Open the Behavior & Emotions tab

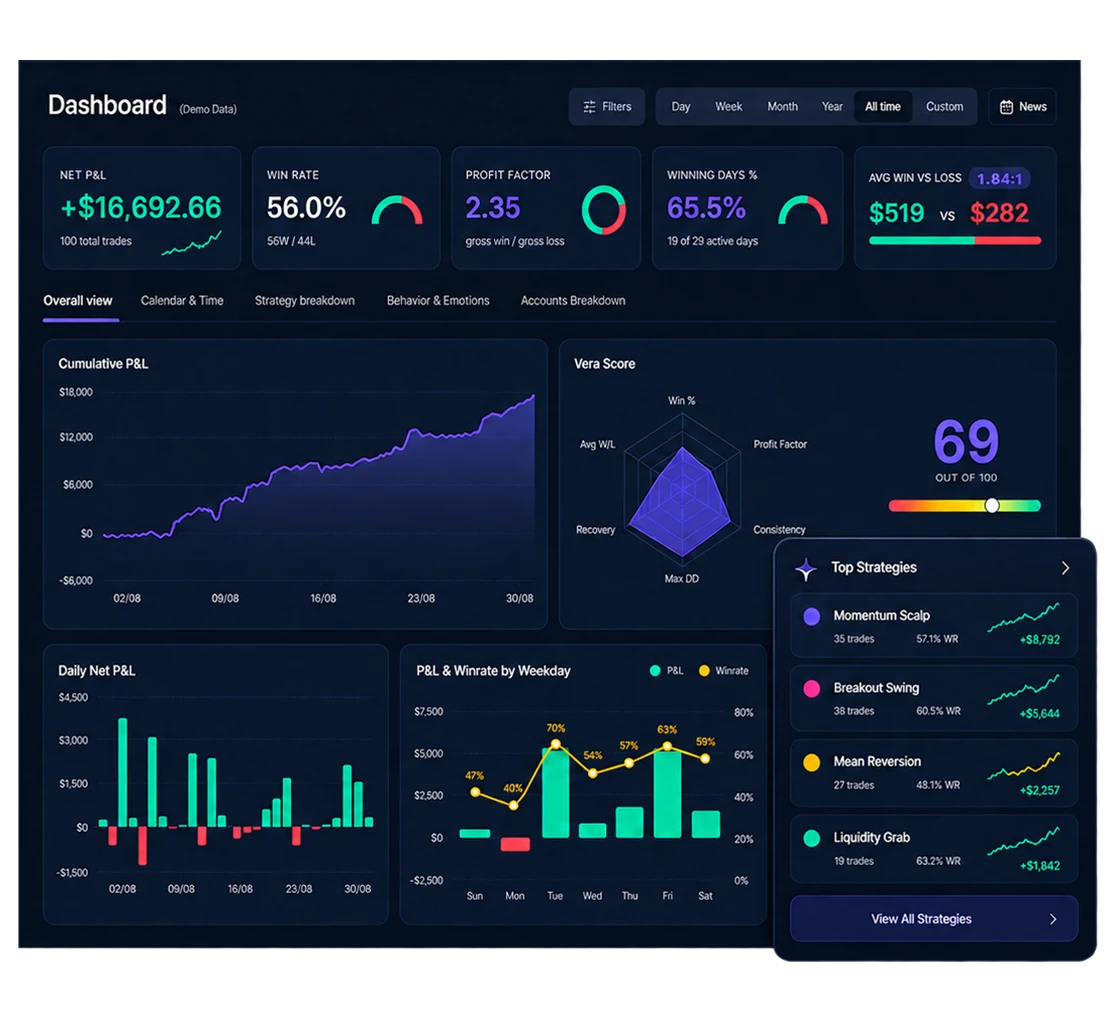(x=438, y=300)
